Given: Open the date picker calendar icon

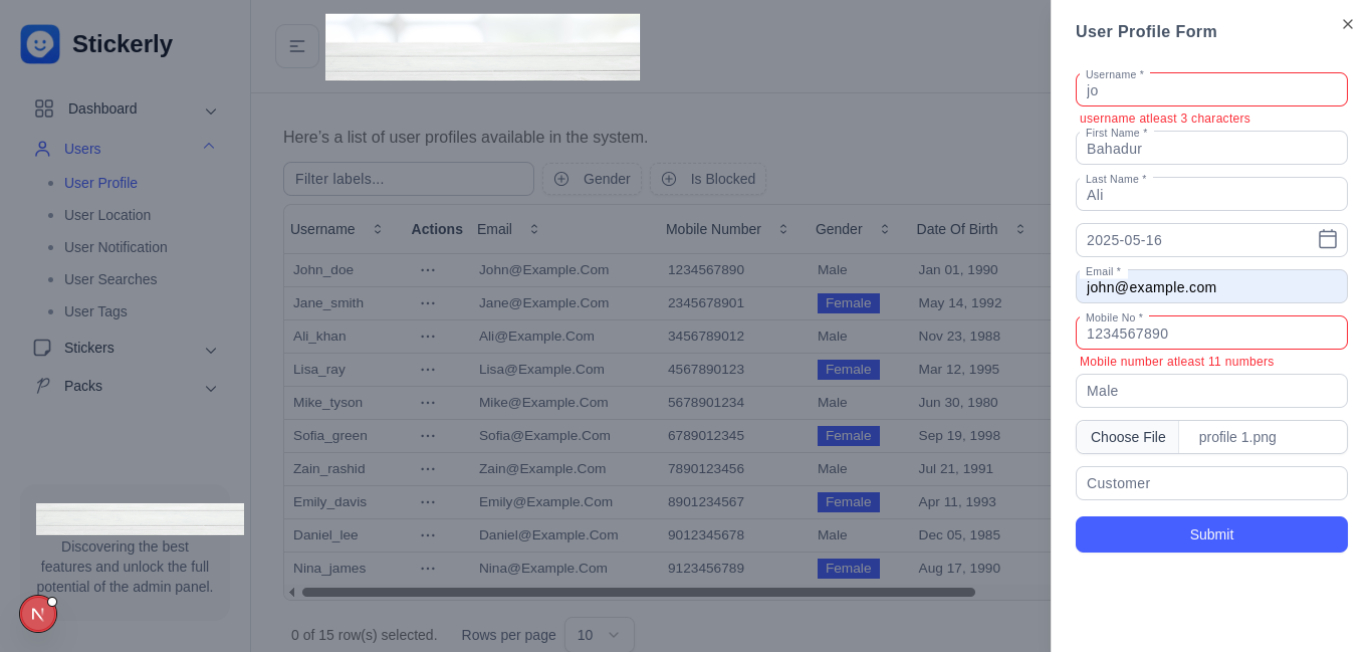Looking at the screenshot, I should 1327,239.
